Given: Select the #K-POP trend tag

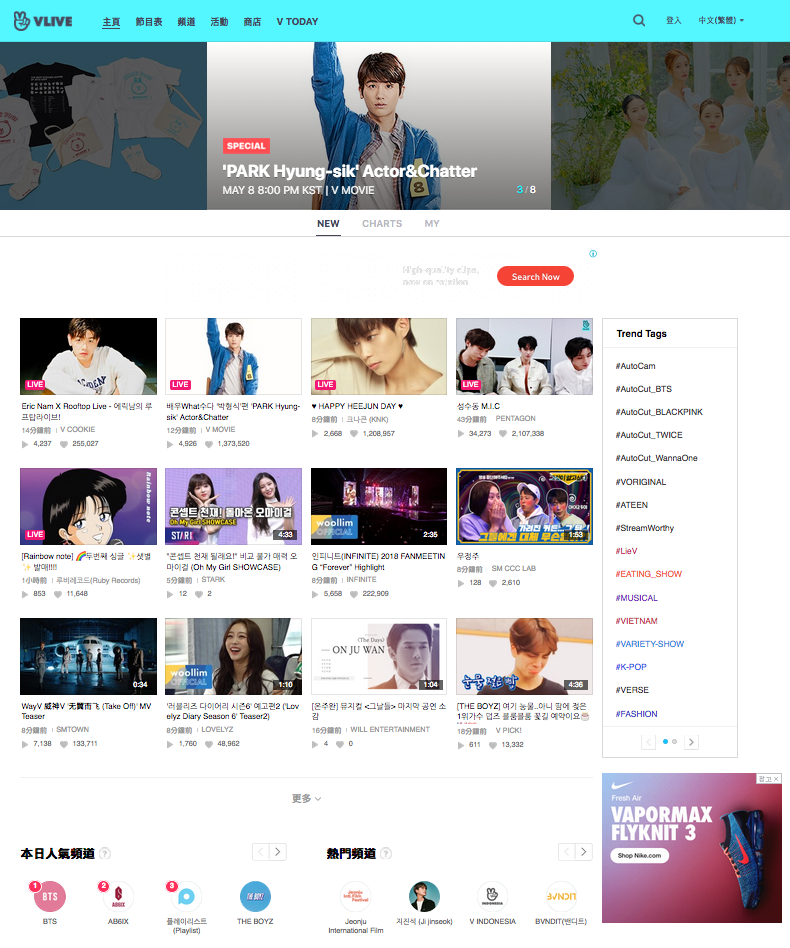Looking at the screenshot, I should (631, 667).
